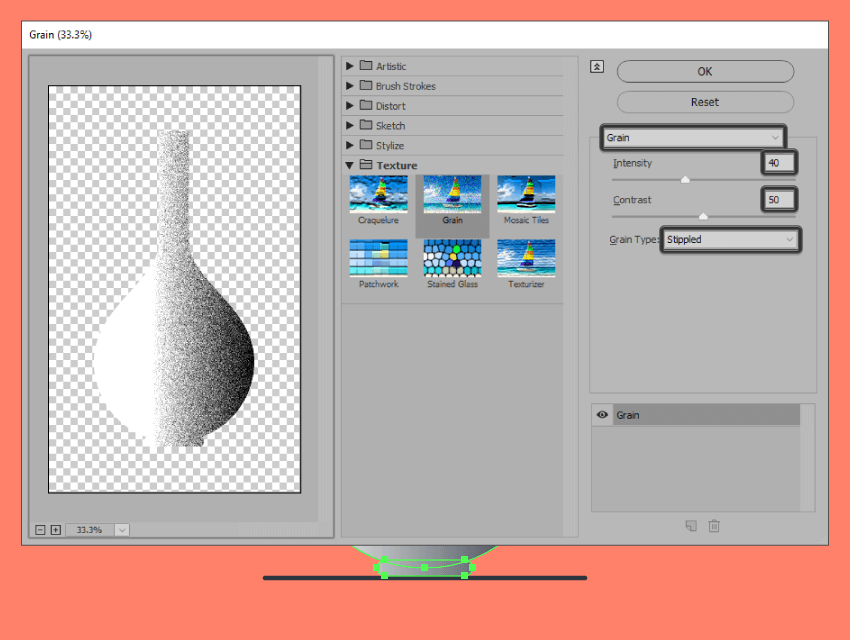This screenshot has width=850, height=640.
Task: Click the OK button
Action: pos(705,72)
